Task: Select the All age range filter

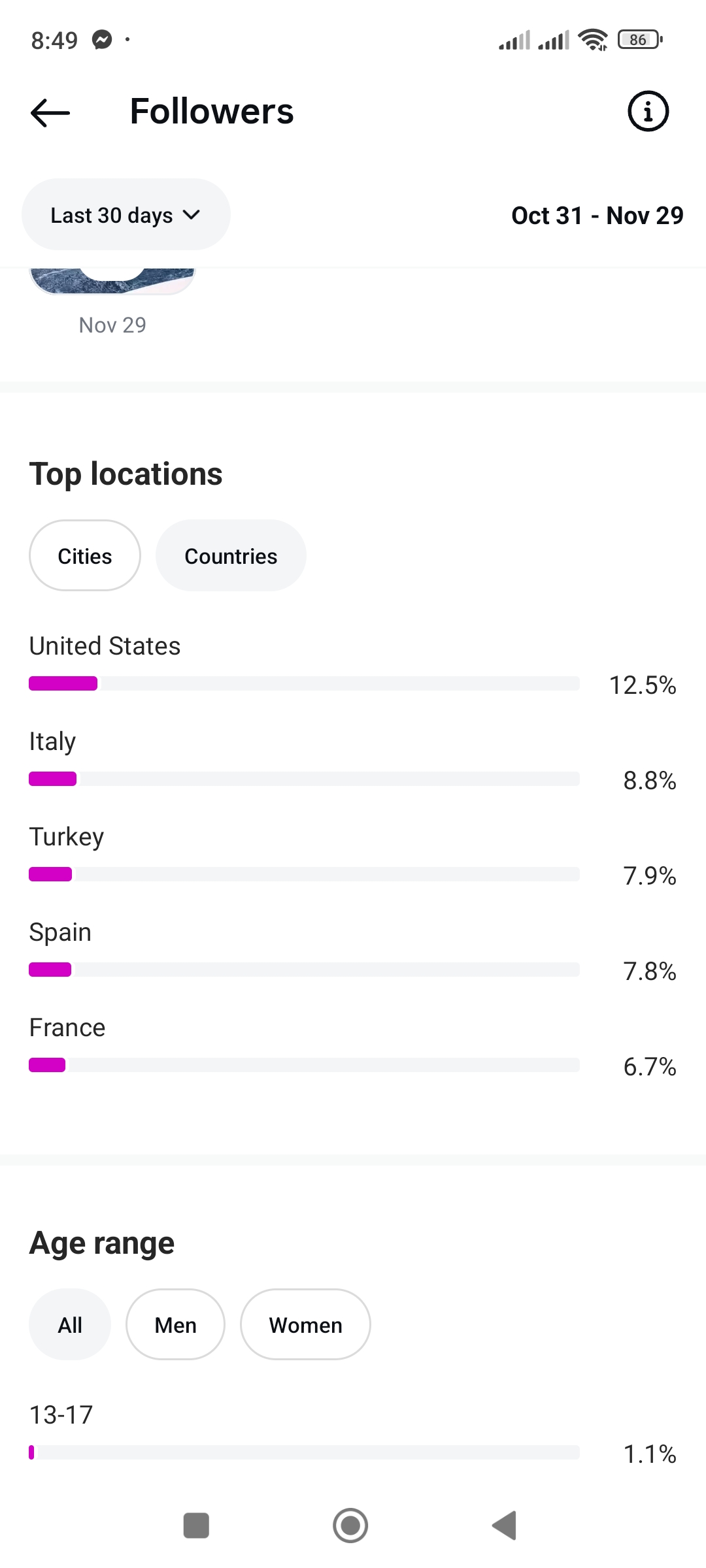Action: (x=70, y=1325)
